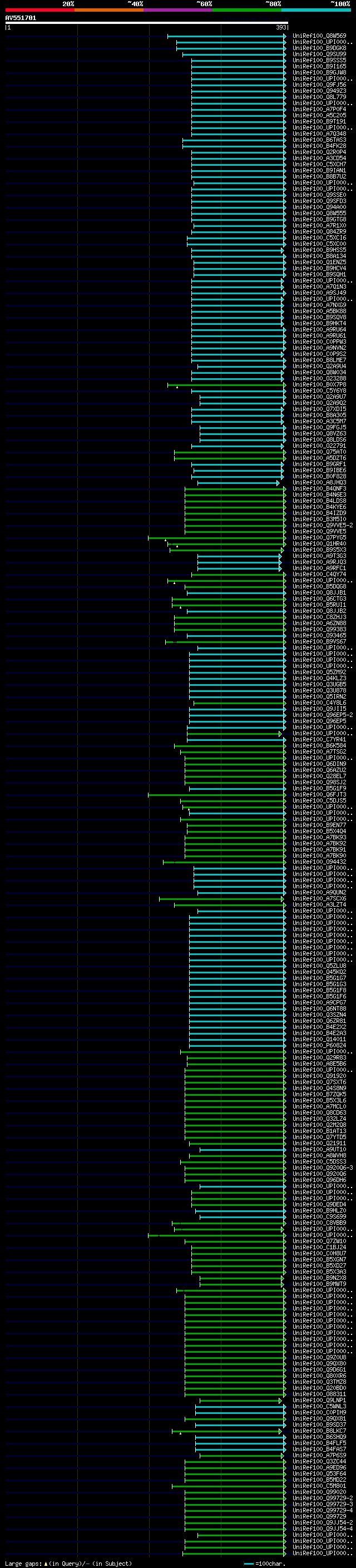The image size is (356, 1568).
Task: Select hit UniRef100_Q53F64
Action: click(x=319, y=1473)
